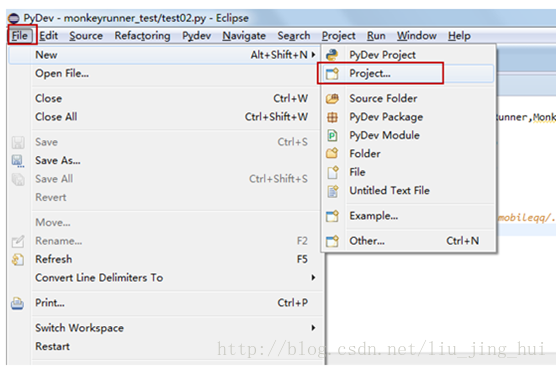Open the Edit menu

click(x=48, y=36)
